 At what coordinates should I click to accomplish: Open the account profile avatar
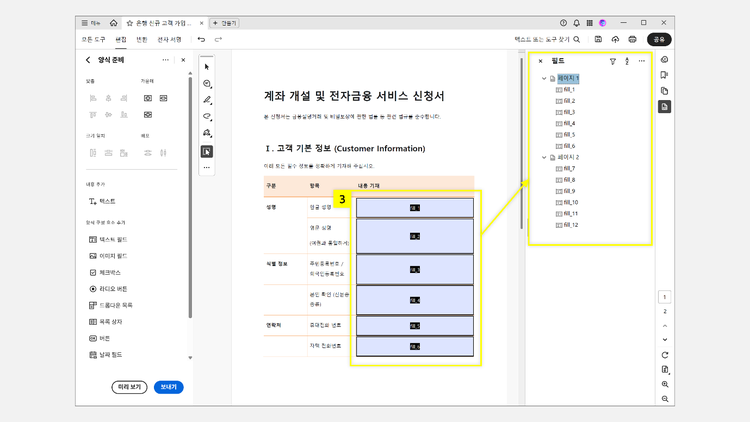click(603, 23)
